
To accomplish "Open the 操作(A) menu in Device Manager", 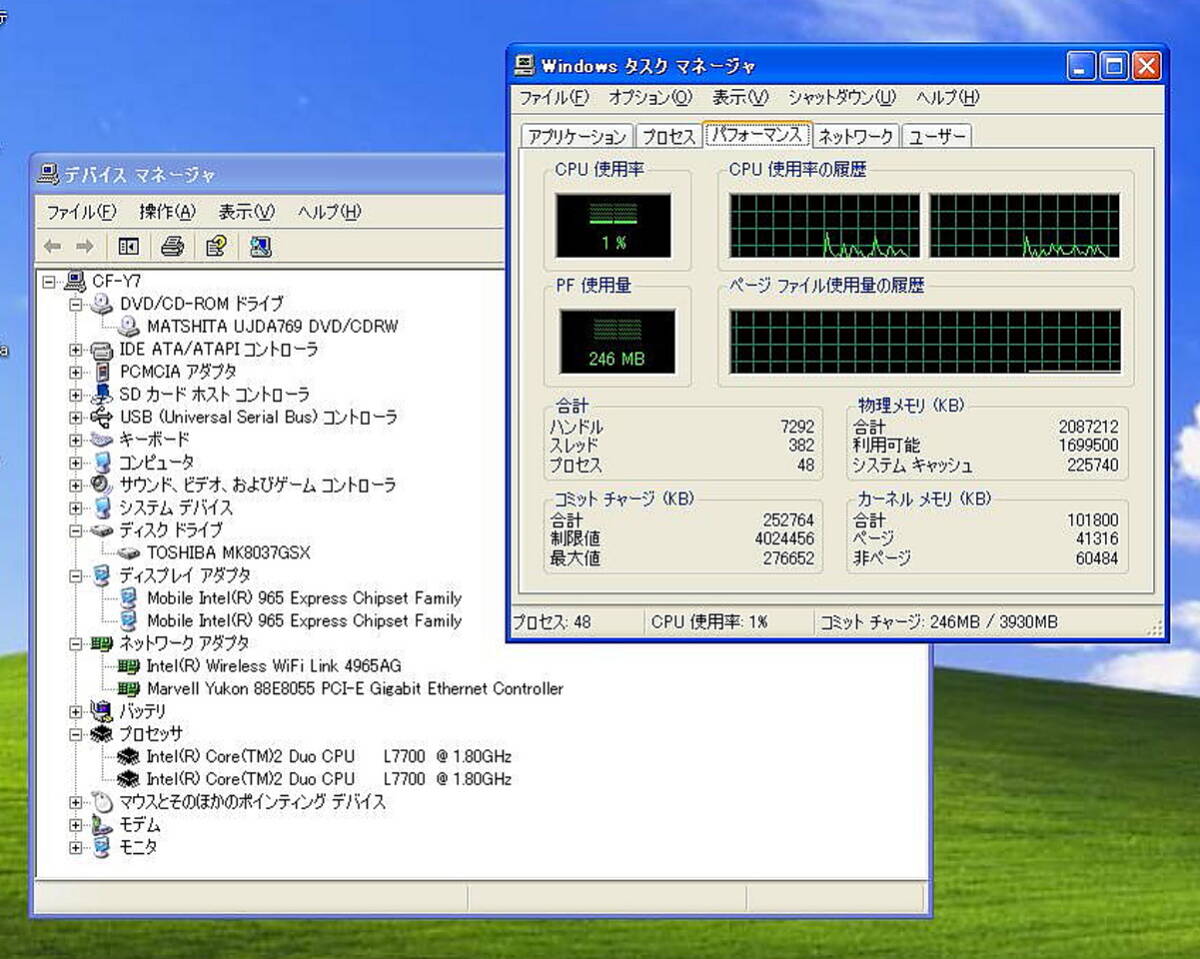I will [167, 212].
